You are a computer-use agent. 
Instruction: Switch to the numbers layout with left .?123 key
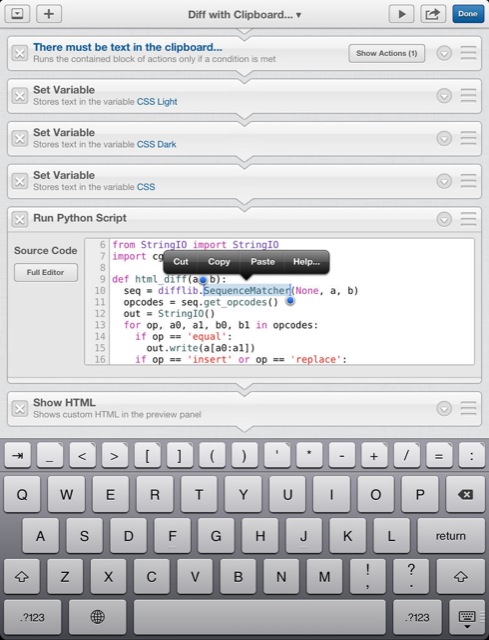33,617
